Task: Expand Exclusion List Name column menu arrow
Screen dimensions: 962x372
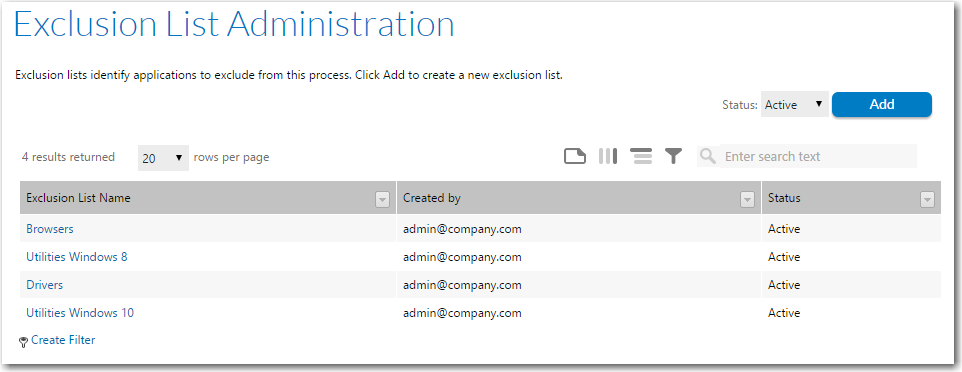Action: click(382, 199)
